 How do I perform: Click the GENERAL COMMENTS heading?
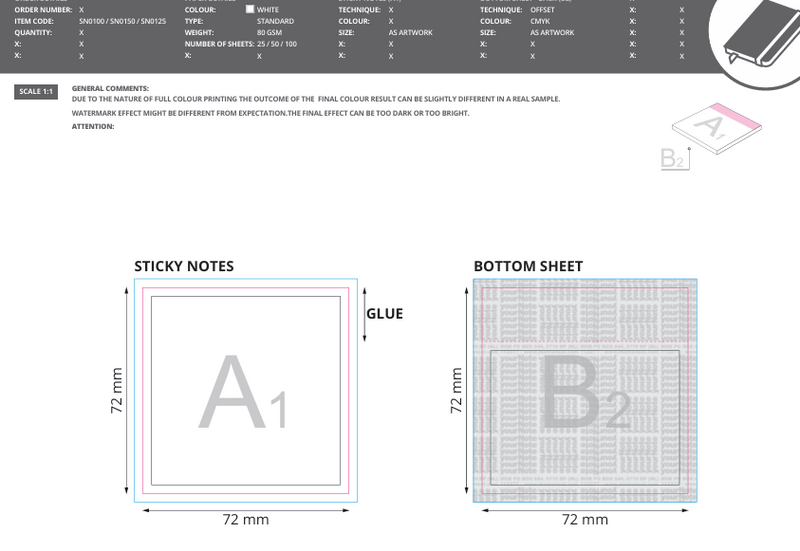coord(110,88)
